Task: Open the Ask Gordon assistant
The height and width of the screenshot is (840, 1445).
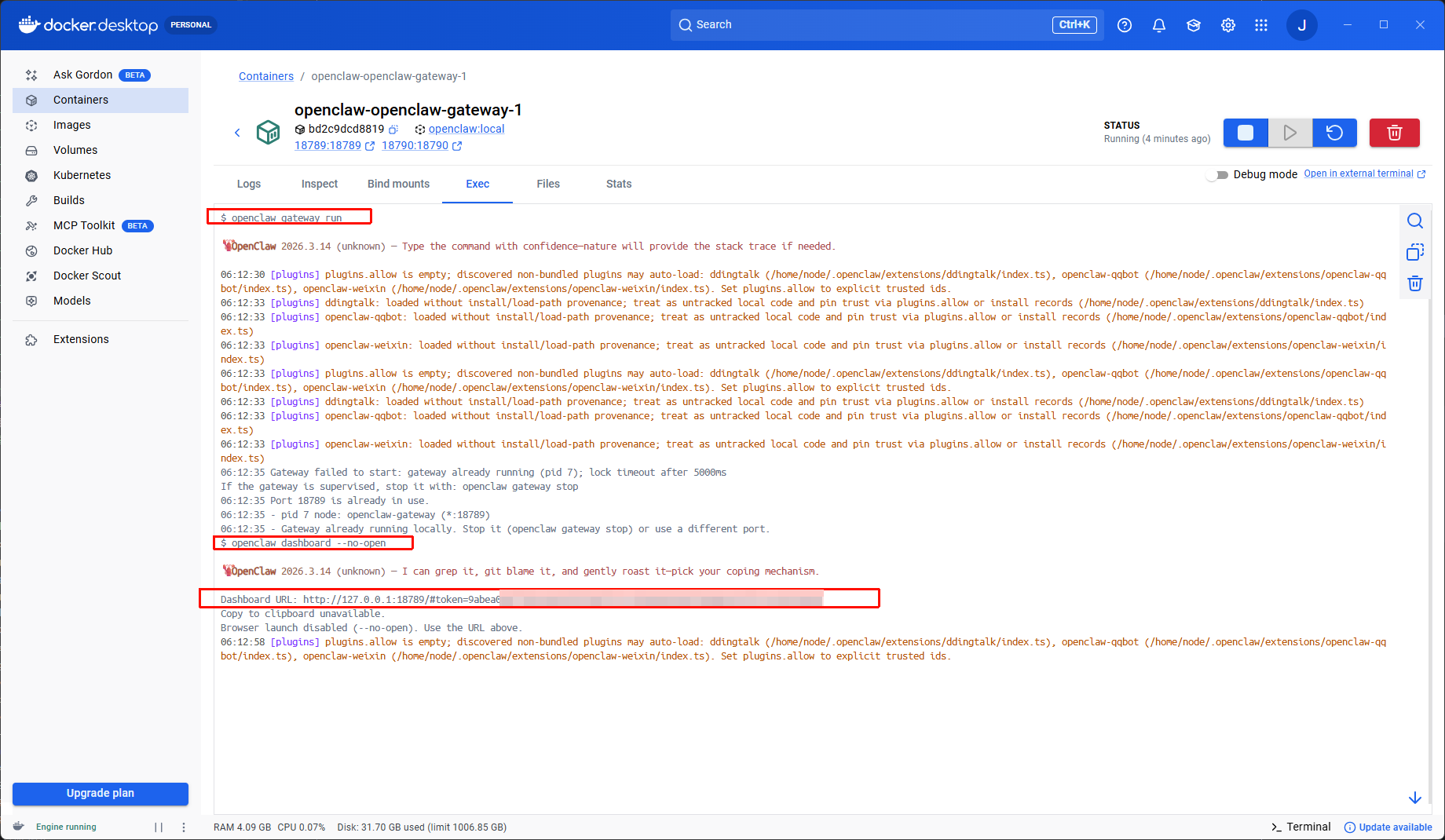Action: pos(101,75)
